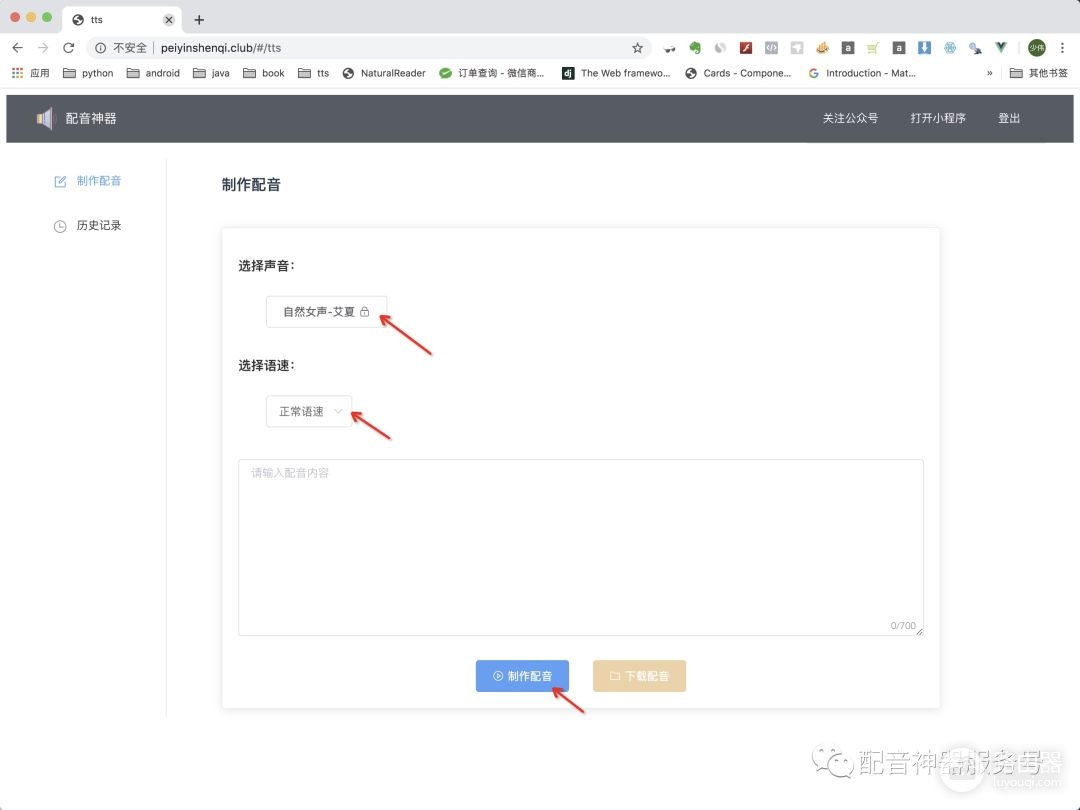This screenshot has height=810, width=1080.
Task: Click 打开小程序 in the header
Action: pos(937,118)
